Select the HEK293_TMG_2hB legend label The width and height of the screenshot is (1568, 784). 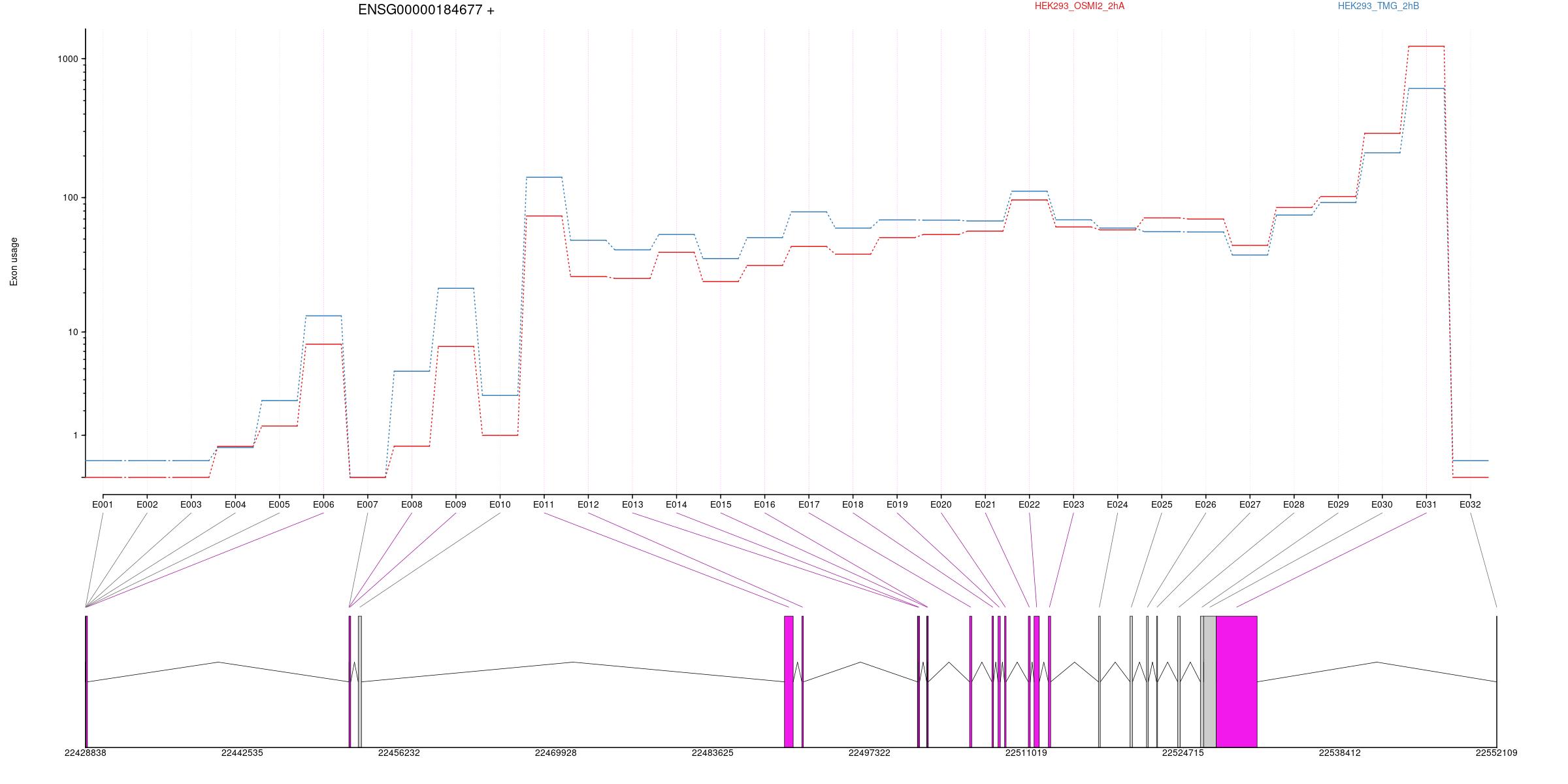click(x=1379, y=6)
